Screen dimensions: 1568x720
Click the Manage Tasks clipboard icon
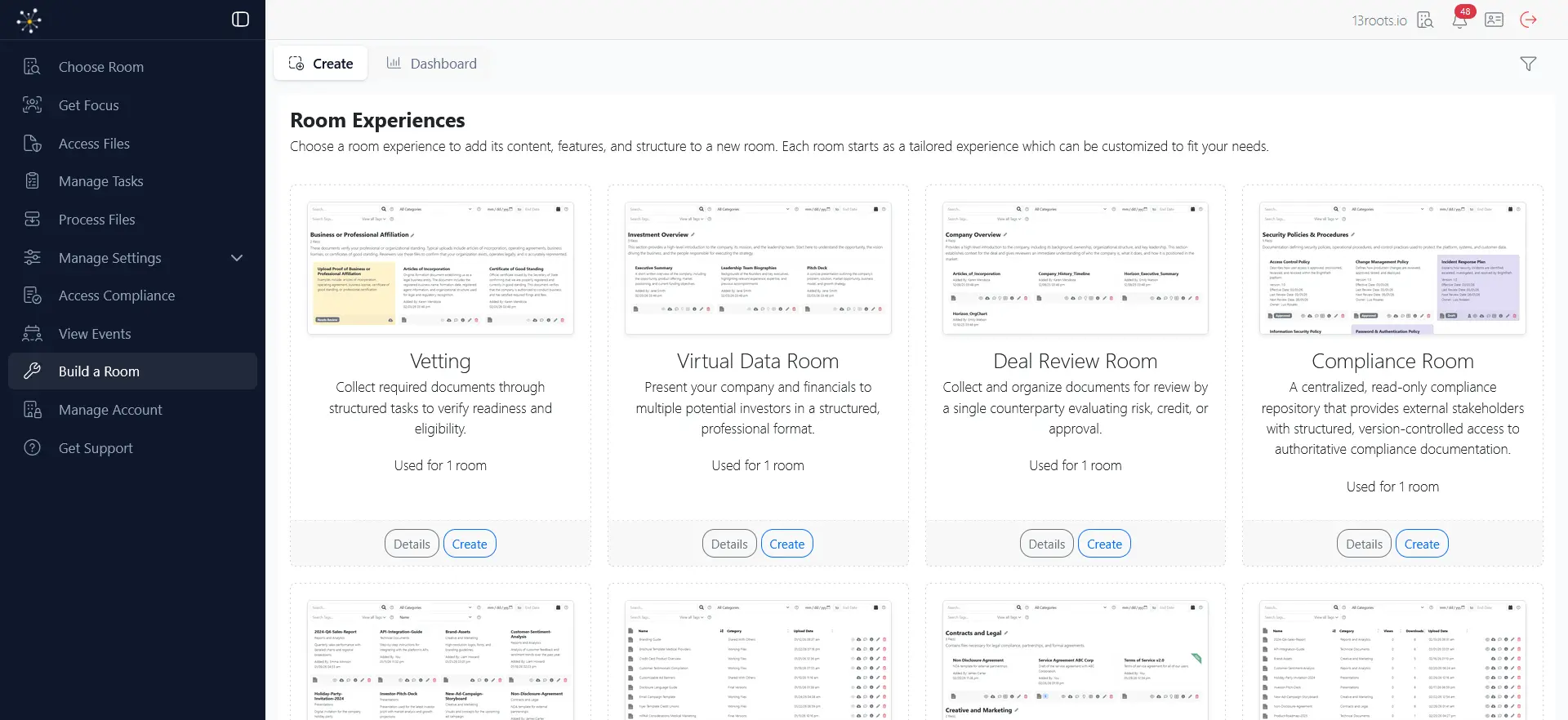33,181
